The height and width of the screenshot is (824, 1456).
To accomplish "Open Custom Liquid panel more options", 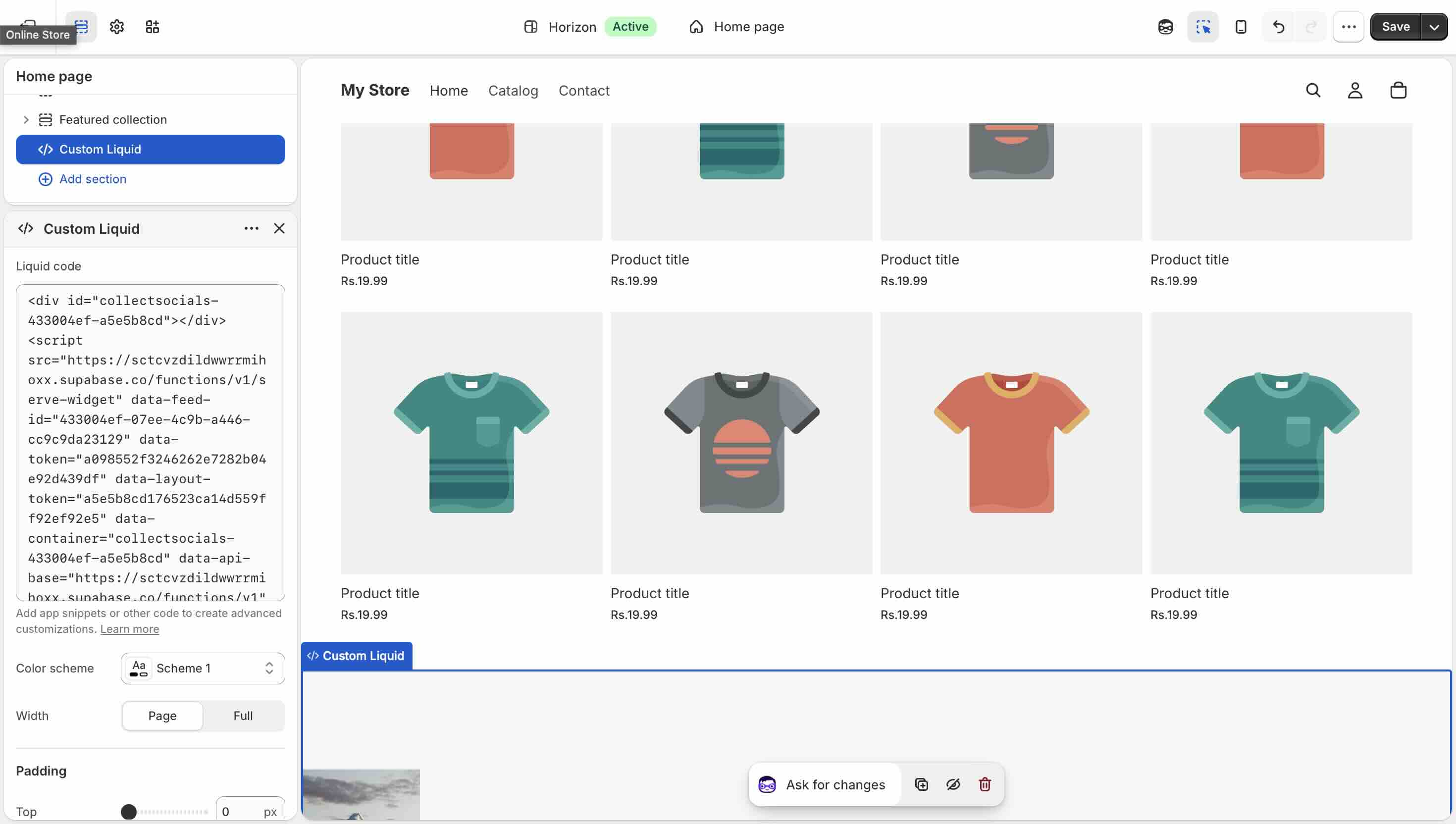I will 251,228.
